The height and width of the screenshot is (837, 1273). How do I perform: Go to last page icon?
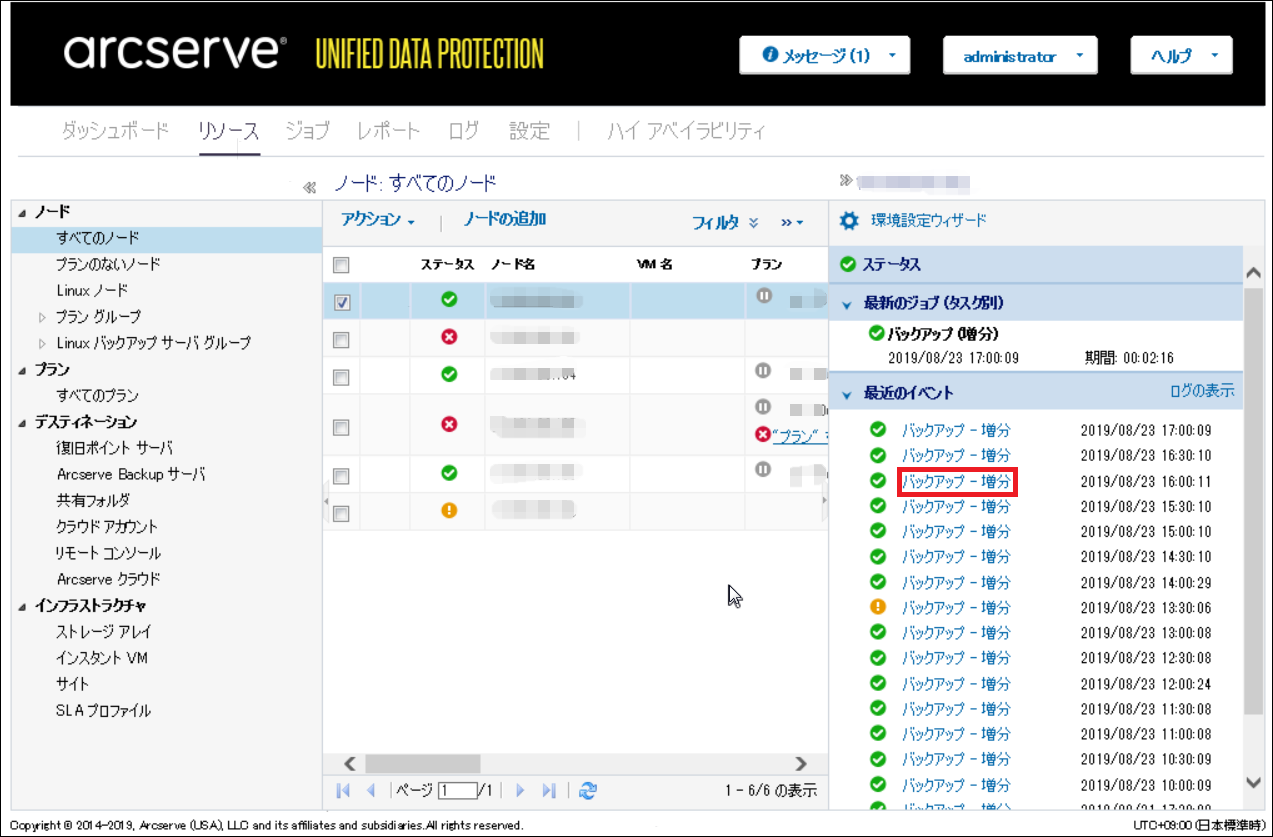(548, 790)
